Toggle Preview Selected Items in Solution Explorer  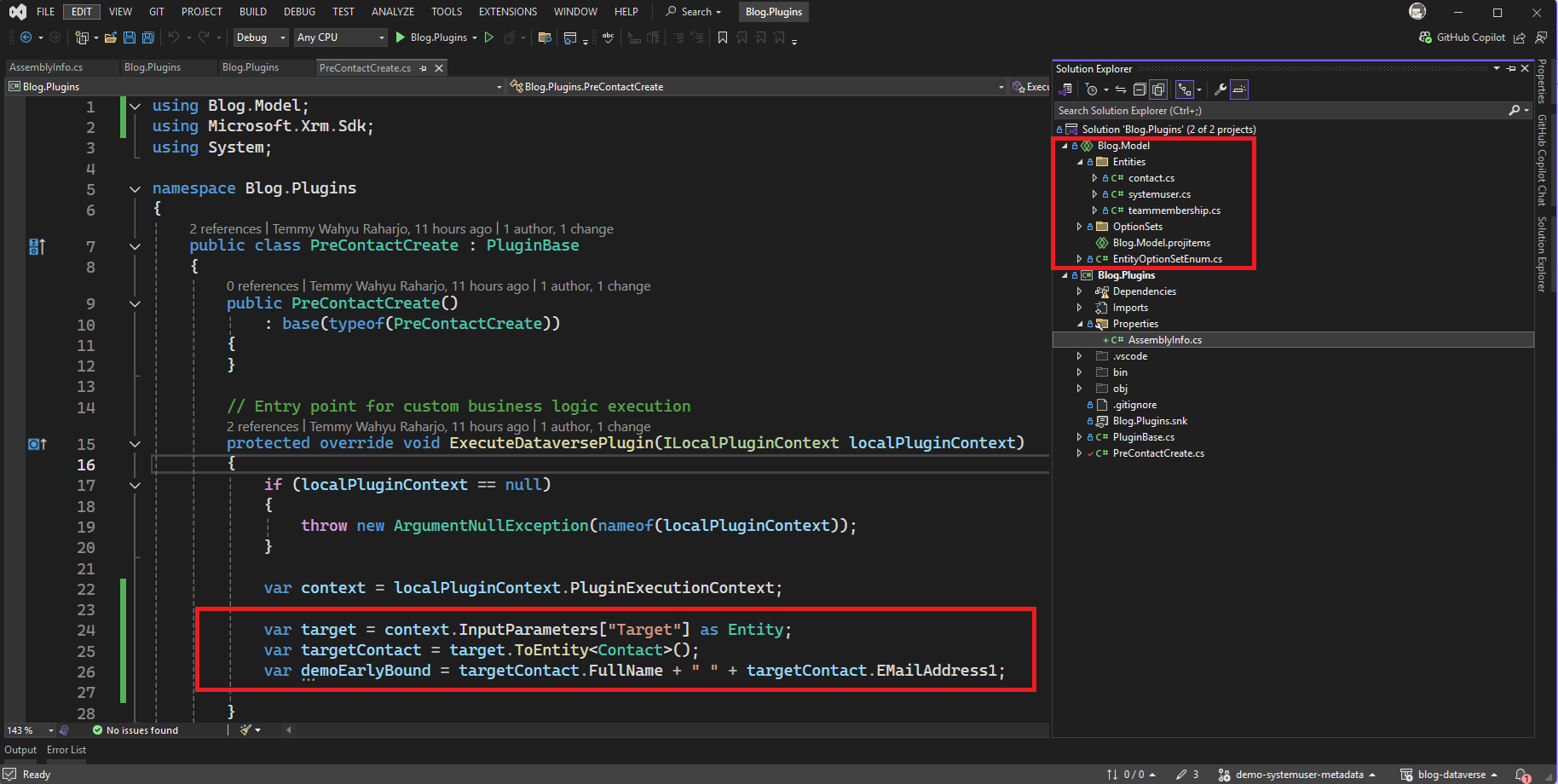(x=1239, y=89)
